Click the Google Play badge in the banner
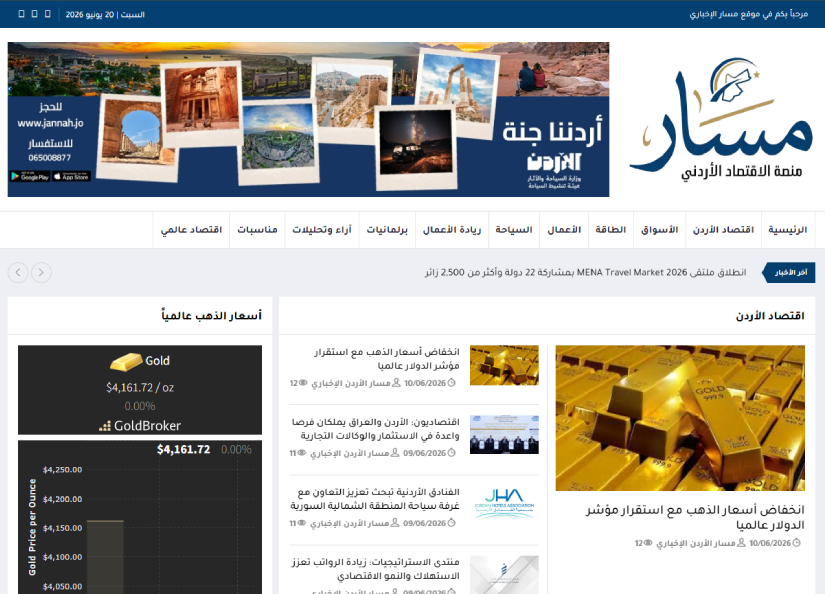Image resolution: width=825 pixels, height=594 pixels. [30, 177]
